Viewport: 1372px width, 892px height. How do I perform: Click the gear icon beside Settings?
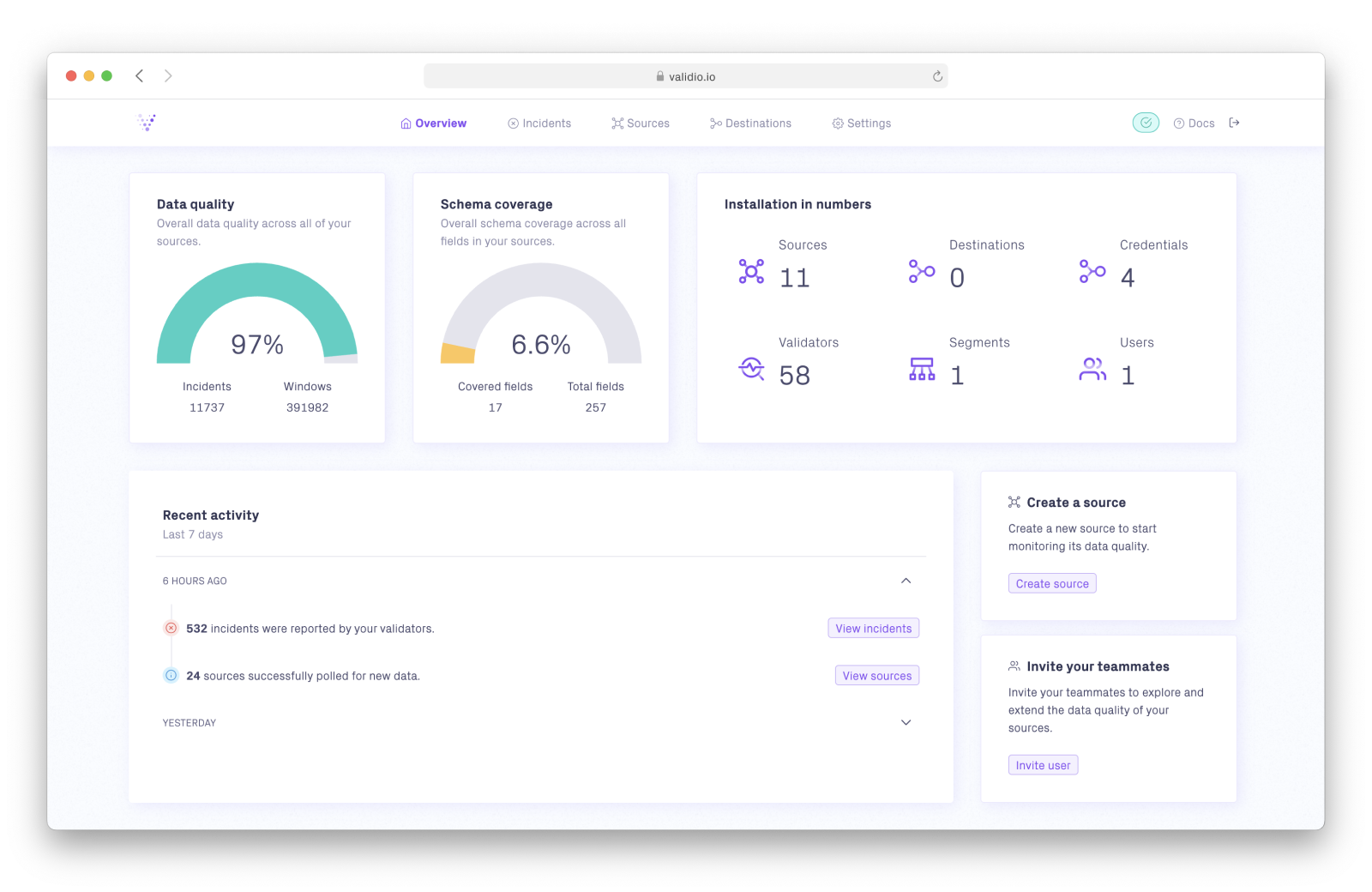tap(838, 124)
